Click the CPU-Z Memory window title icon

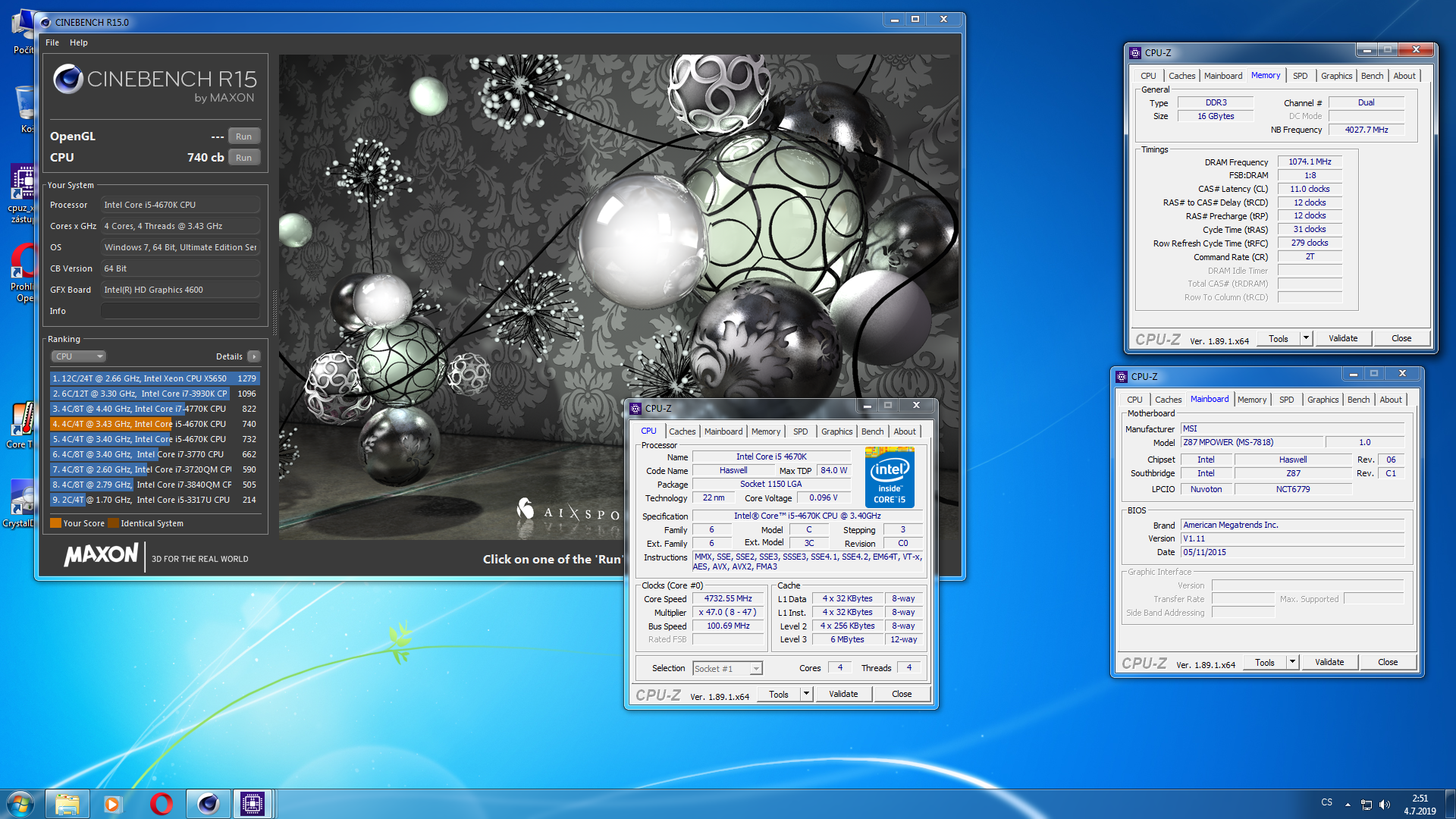pos(1135,53)
